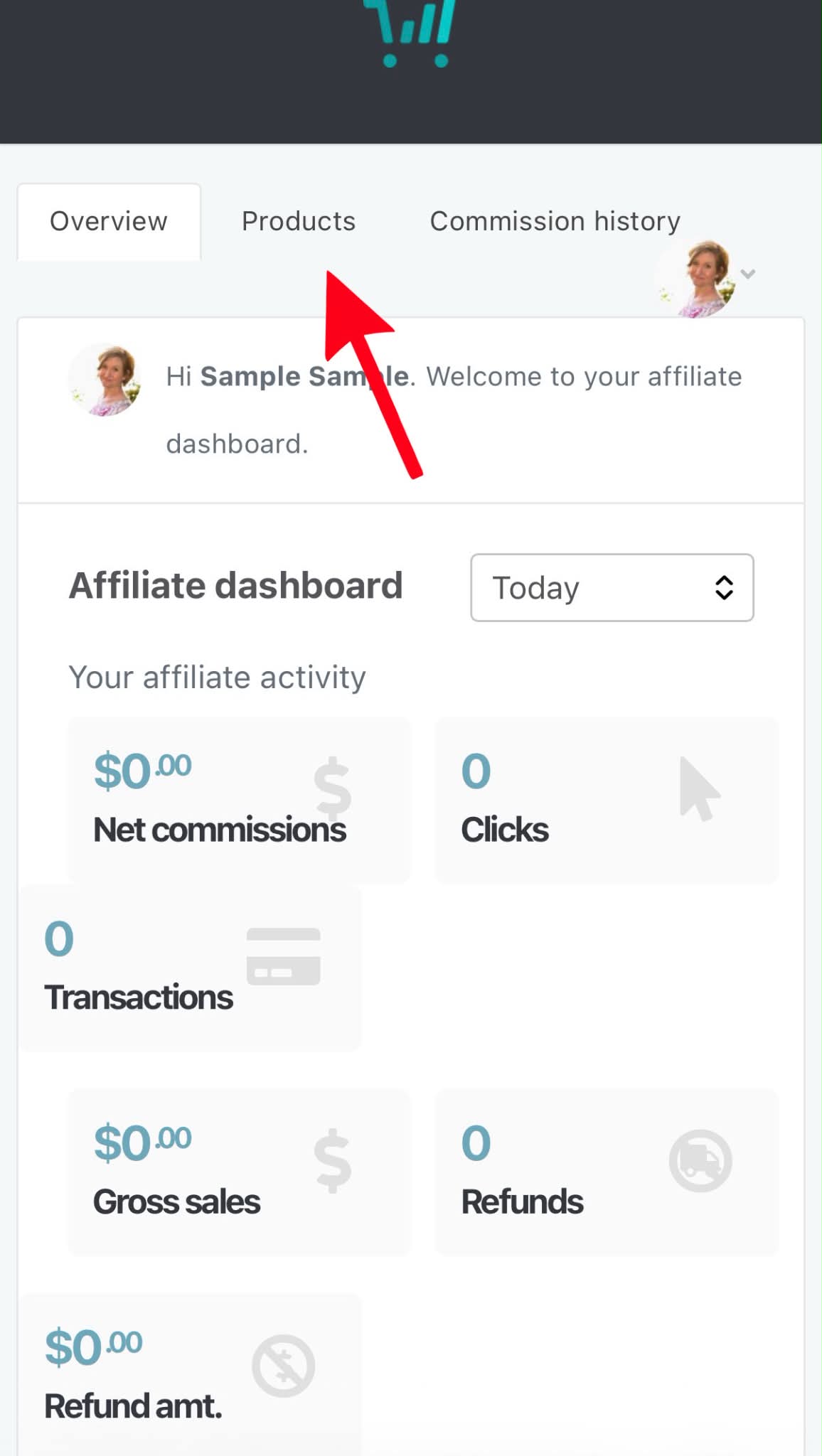The height and width of the screenshot is (1456, 822).
Task: Click the shopping cart logo in header
Action: click(410, 33)
